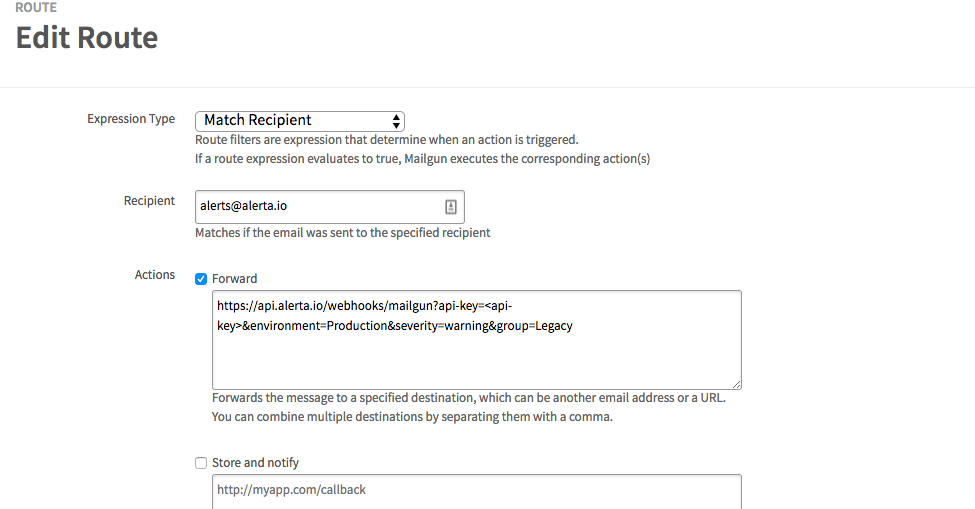
Task: Click the Forward checkbox label text
Action: (x=234, y=278)
